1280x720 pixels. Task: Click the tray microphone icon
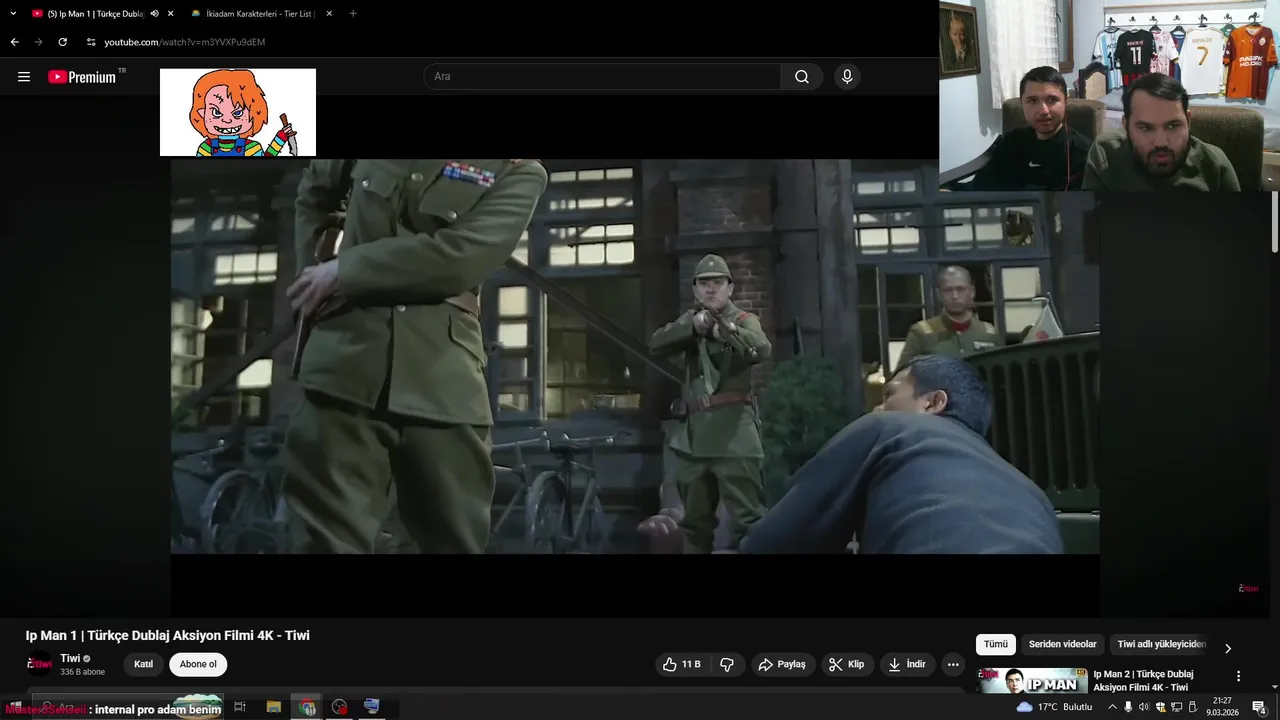point(1129,707)
